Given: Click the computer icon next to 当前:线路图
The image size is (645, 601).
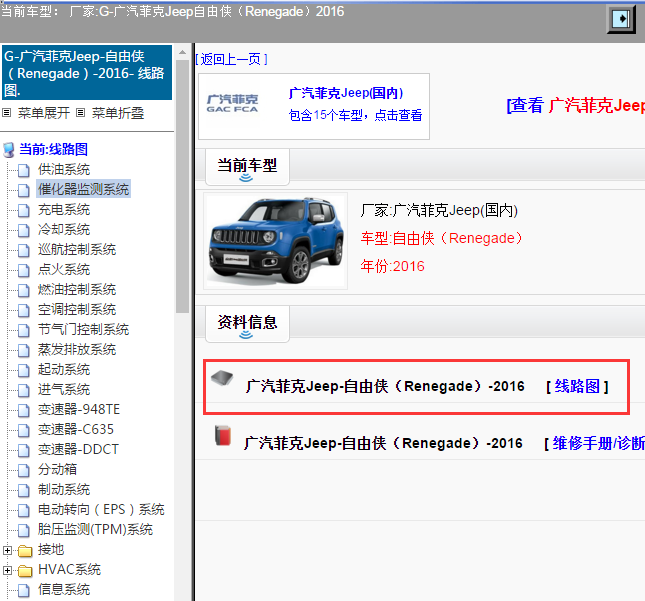Looking at the screenshot, I should click(8, 149).
